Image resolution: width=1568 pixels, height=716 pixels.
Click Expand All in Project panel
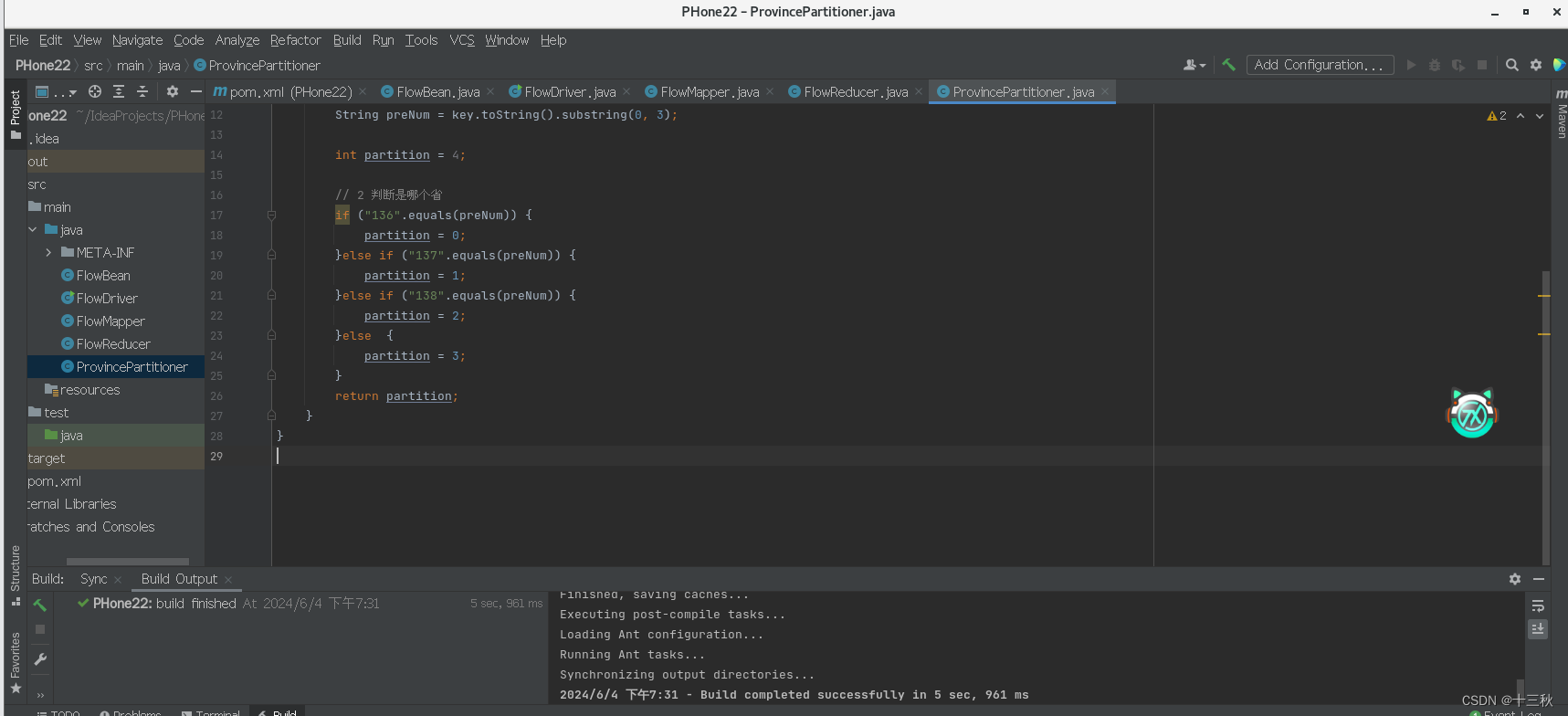(119, 91)
